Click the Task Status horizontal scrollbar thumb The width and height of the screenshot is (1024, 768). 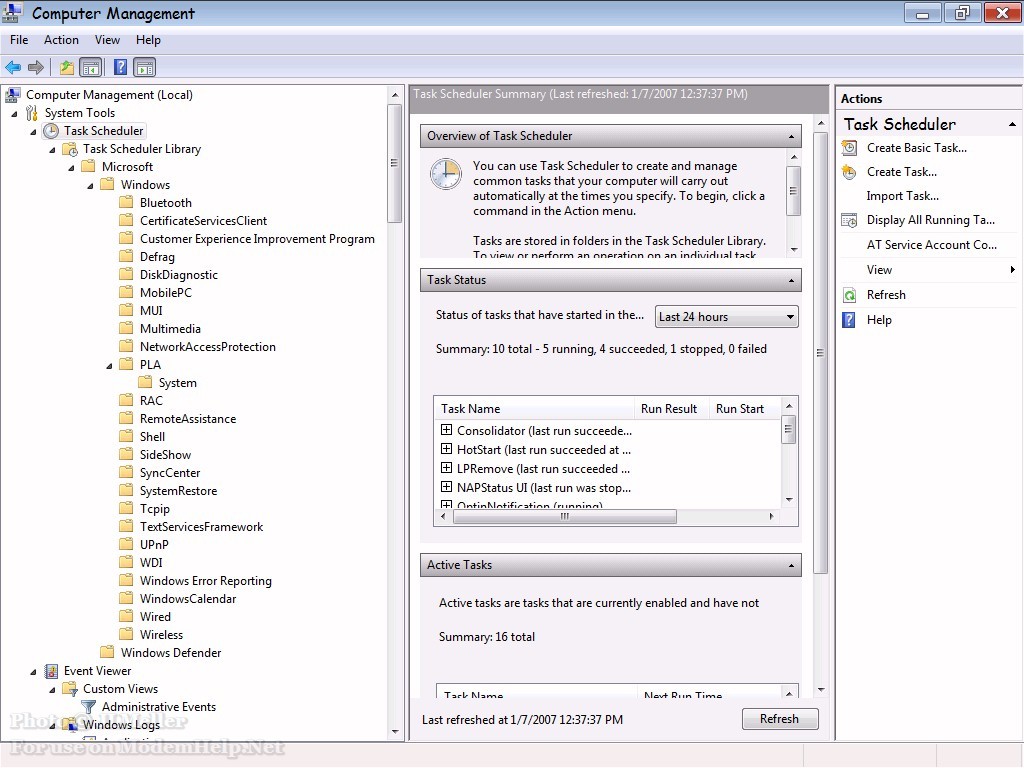coord(565,517)
